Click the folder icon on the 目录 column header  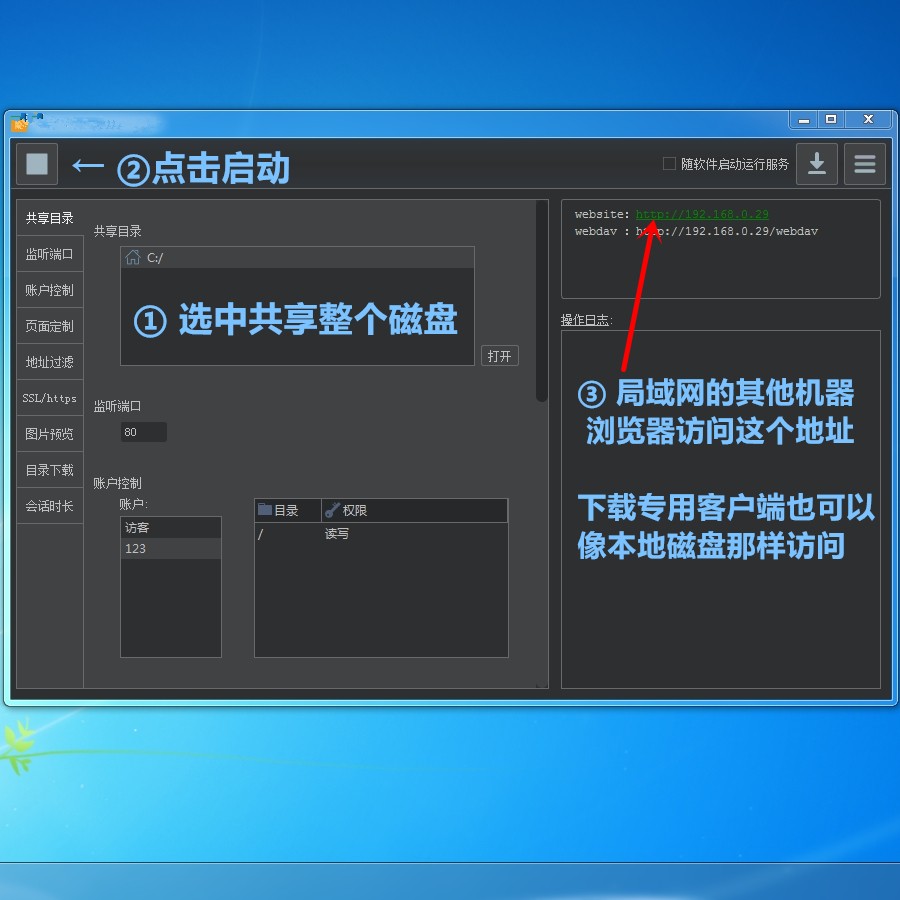coord(264,510)
